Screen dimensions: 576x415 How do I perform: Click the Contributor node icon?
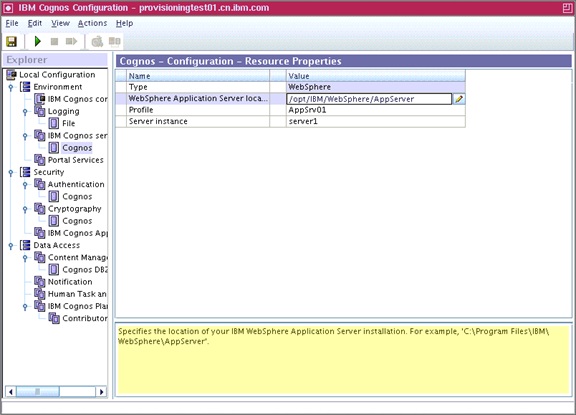(x=54, y=318)
